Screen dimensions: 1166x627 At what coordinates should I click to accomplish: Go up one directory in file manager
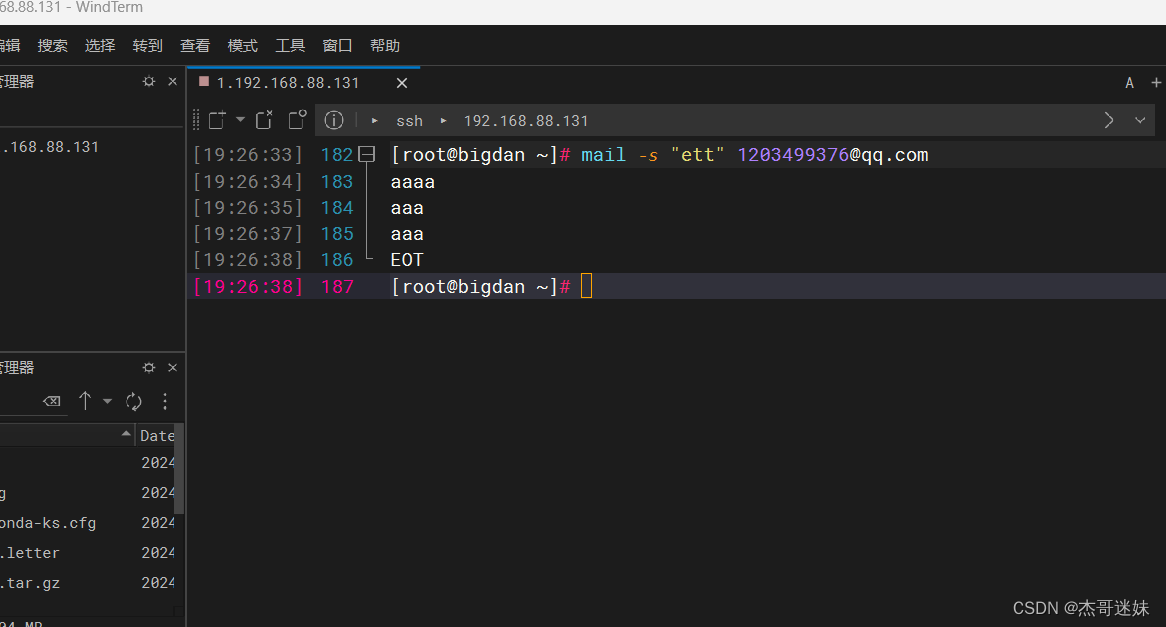point(85,400)
